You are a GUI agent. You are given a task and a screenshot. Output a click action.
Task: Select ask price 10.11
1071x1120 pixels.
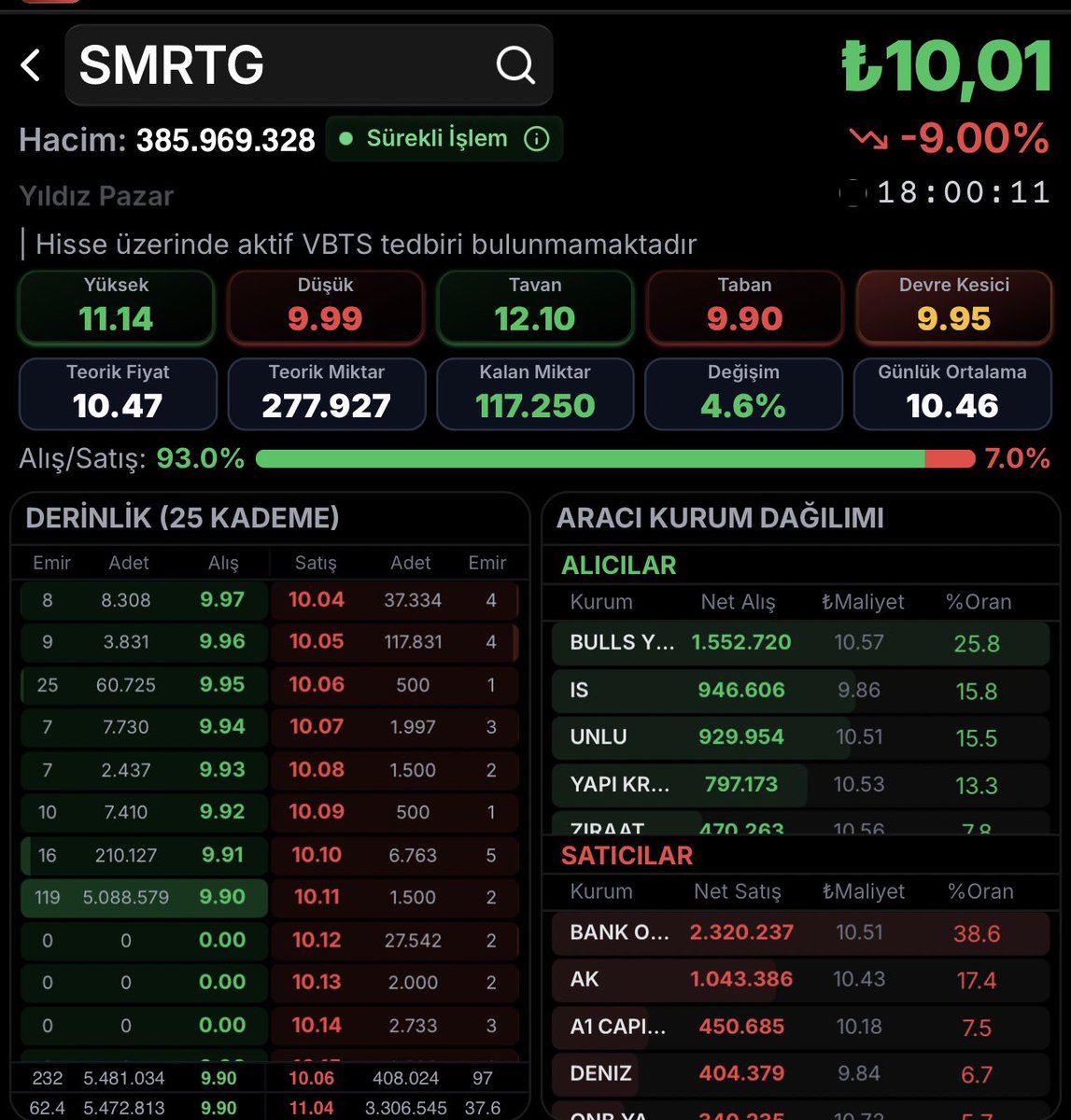(x=317, y=898)
